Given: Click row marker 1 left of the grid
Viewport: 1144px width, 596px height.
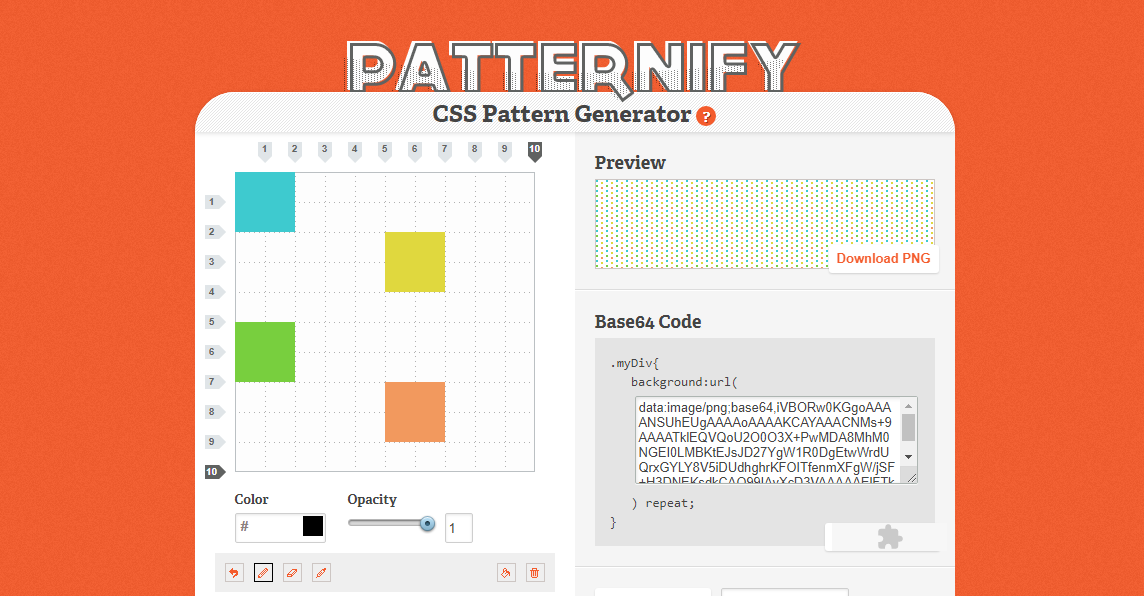Looking at the screenshot, I should 214,202.
